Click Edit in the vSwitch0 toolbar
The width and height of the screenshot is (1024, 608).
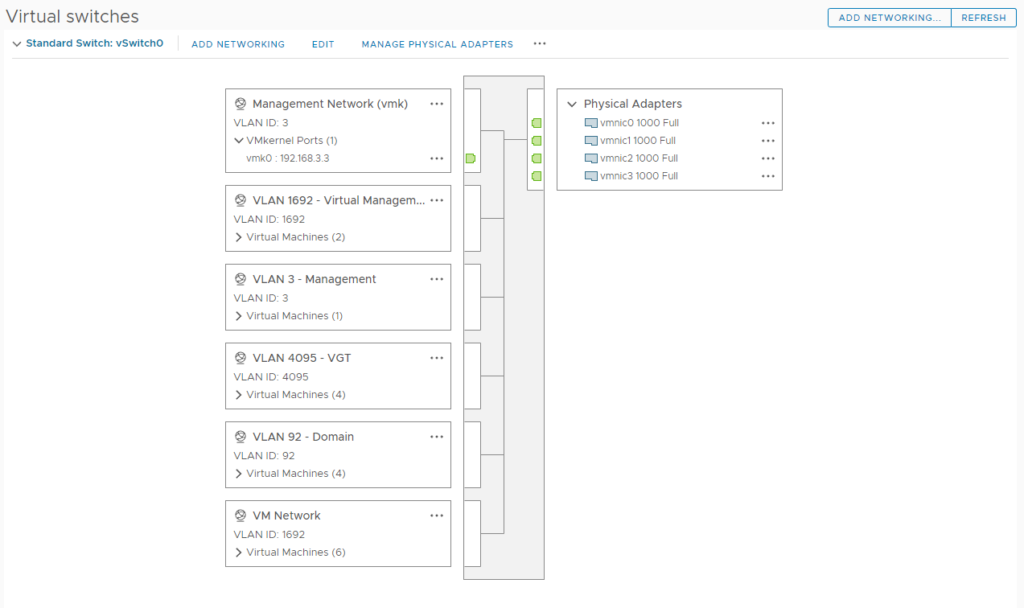tap(322, 44)
